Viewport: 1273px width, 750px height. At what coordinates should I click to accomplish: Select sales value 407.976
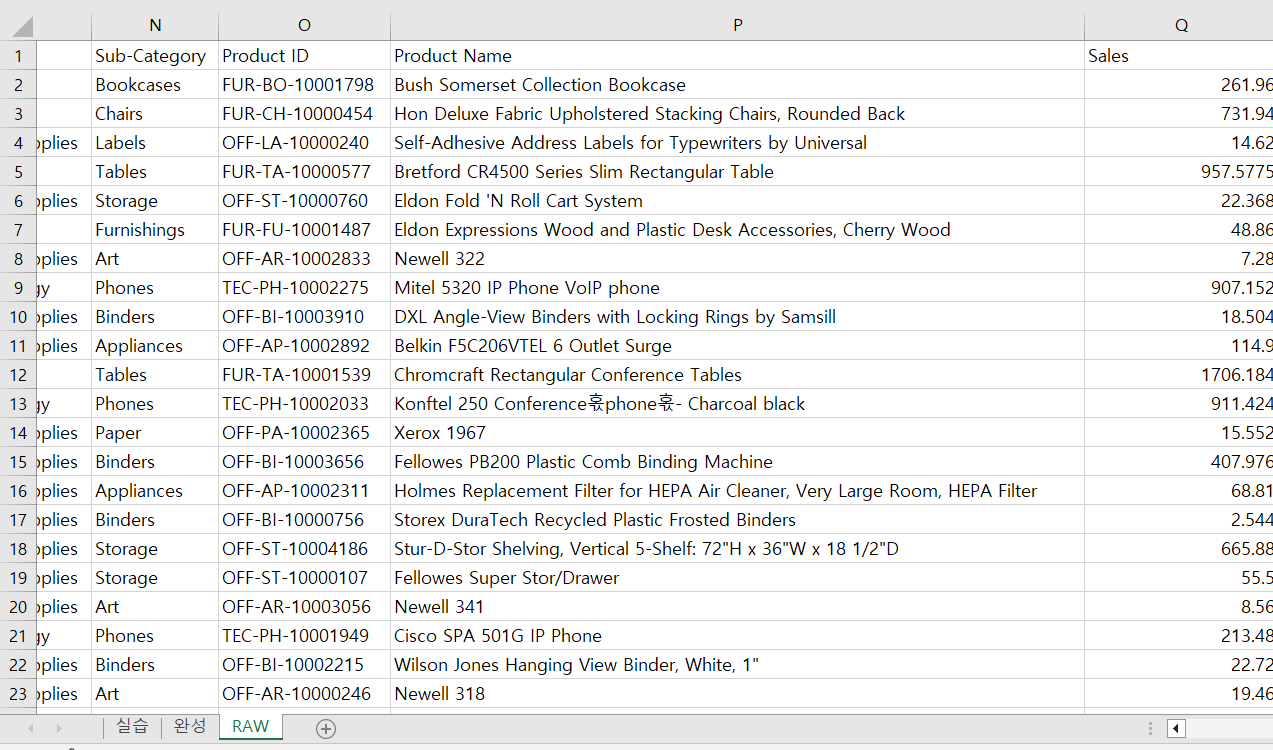(x=1179, y=462)
